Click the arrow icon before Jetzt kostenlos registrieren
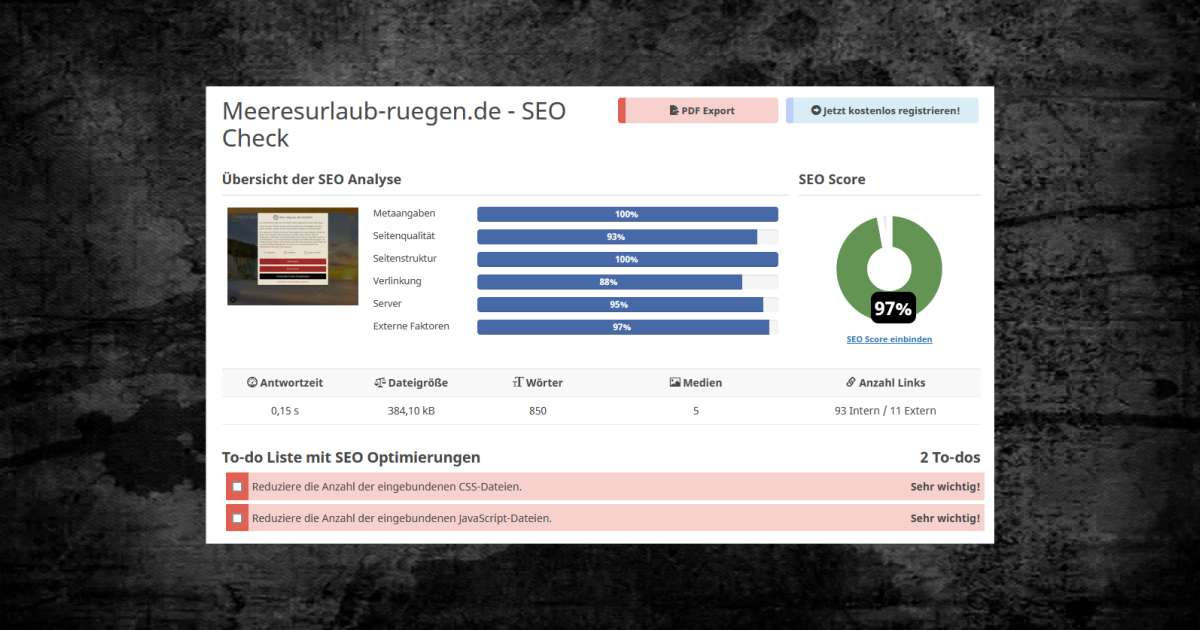The image size is (1200, 630). click(816, 111)
